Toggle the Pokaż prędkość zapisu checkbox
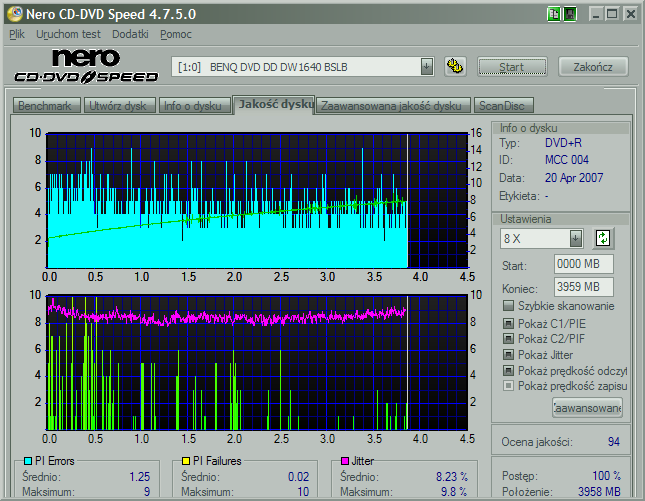Image resolution: width=645 pixels, height=501 pixels. (508, 386)
